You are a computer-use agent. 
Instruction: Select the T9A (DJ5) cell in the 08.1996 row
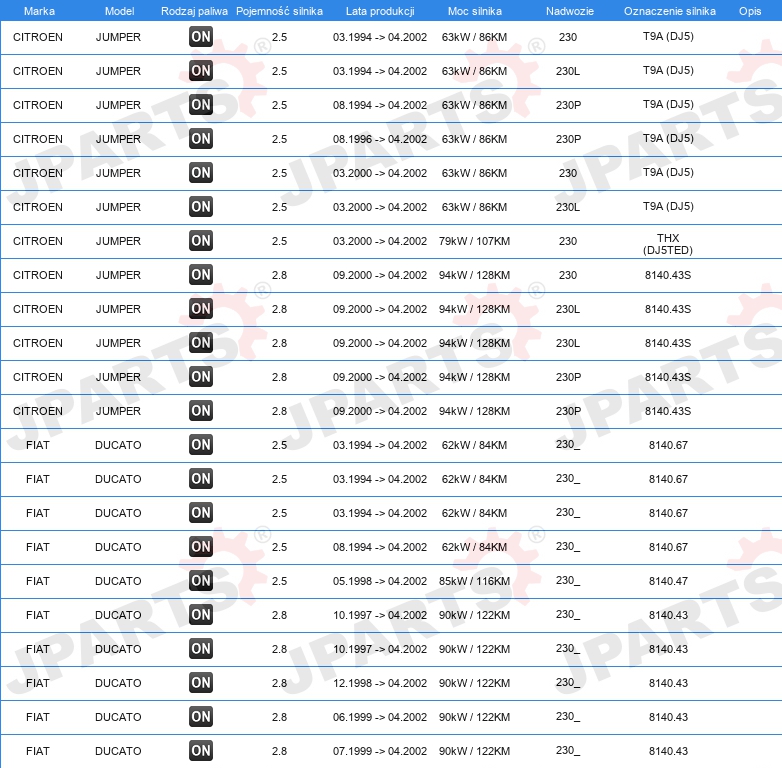tap(668, 138)
